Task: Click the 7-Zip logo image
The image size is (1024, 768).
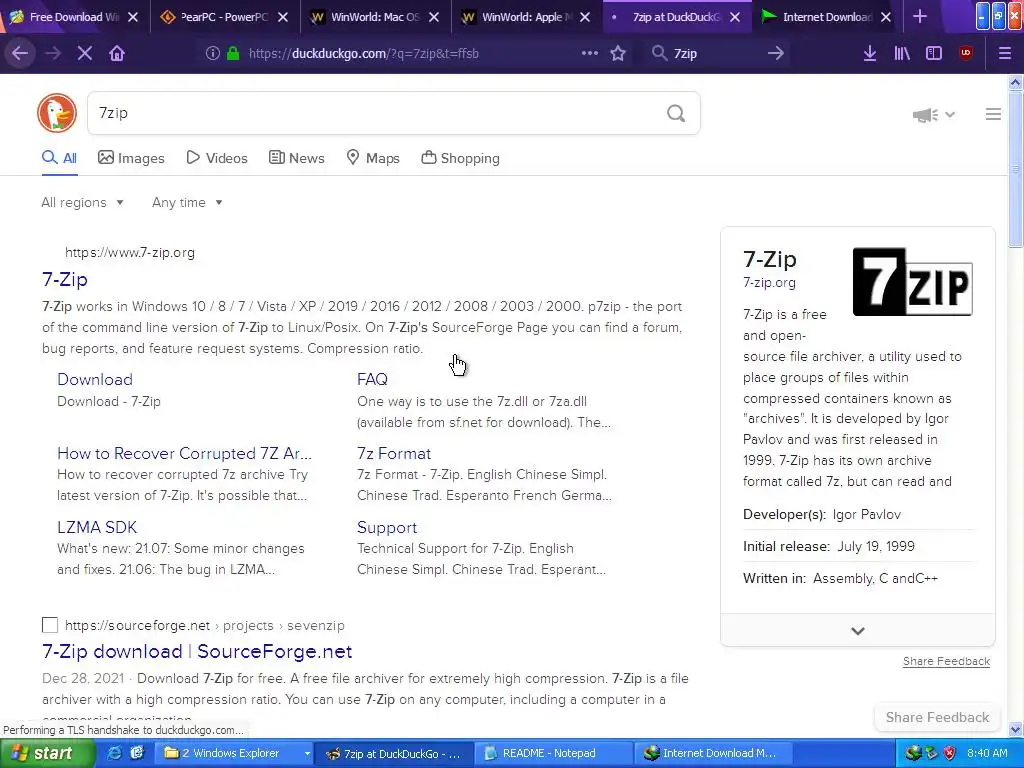Action: [912, 281]
